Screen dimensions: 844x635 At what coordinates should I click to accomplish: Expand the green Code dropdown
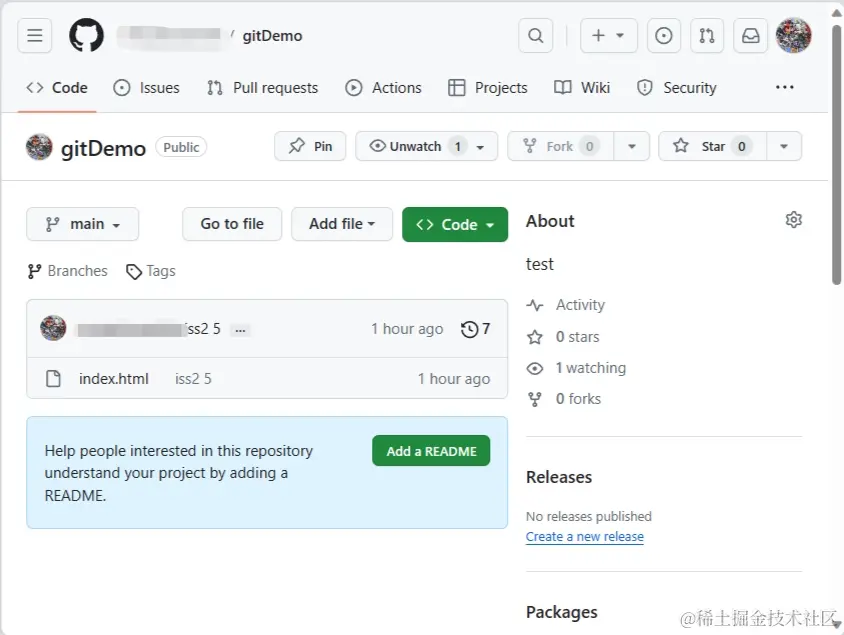(455, 224)
